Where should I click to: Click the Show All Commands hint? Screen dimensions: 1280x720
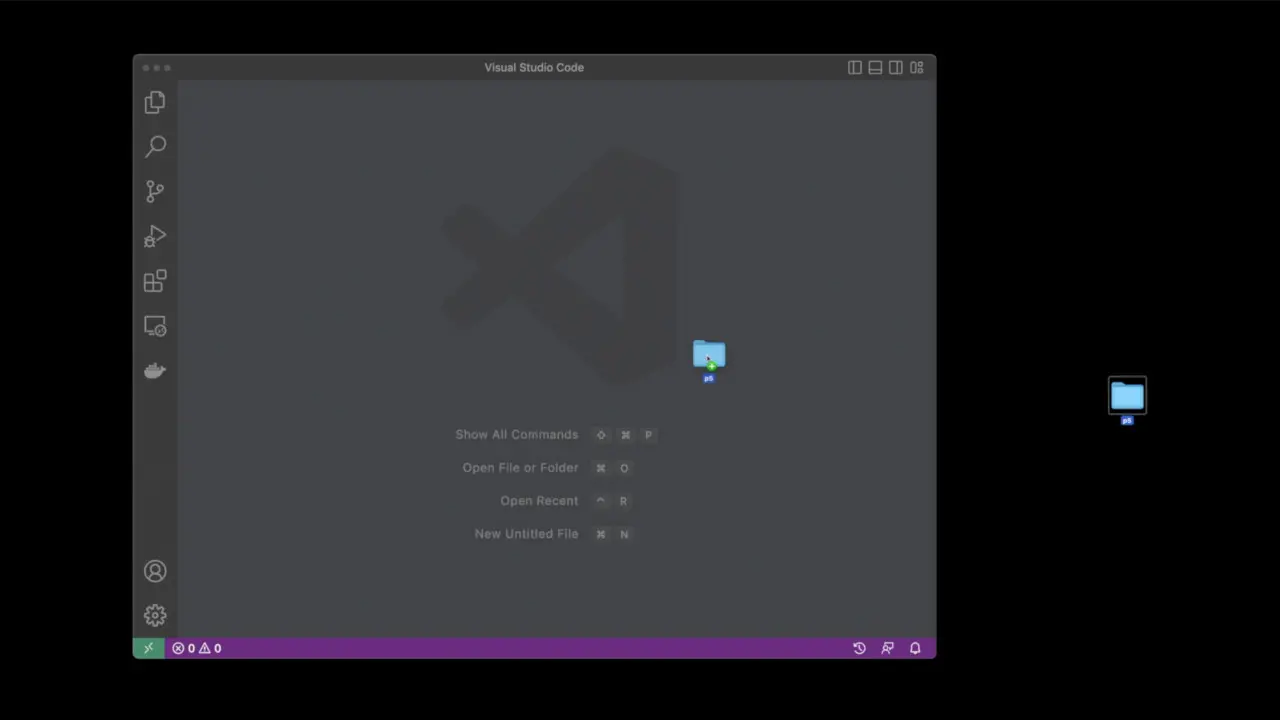coord(516,435)
